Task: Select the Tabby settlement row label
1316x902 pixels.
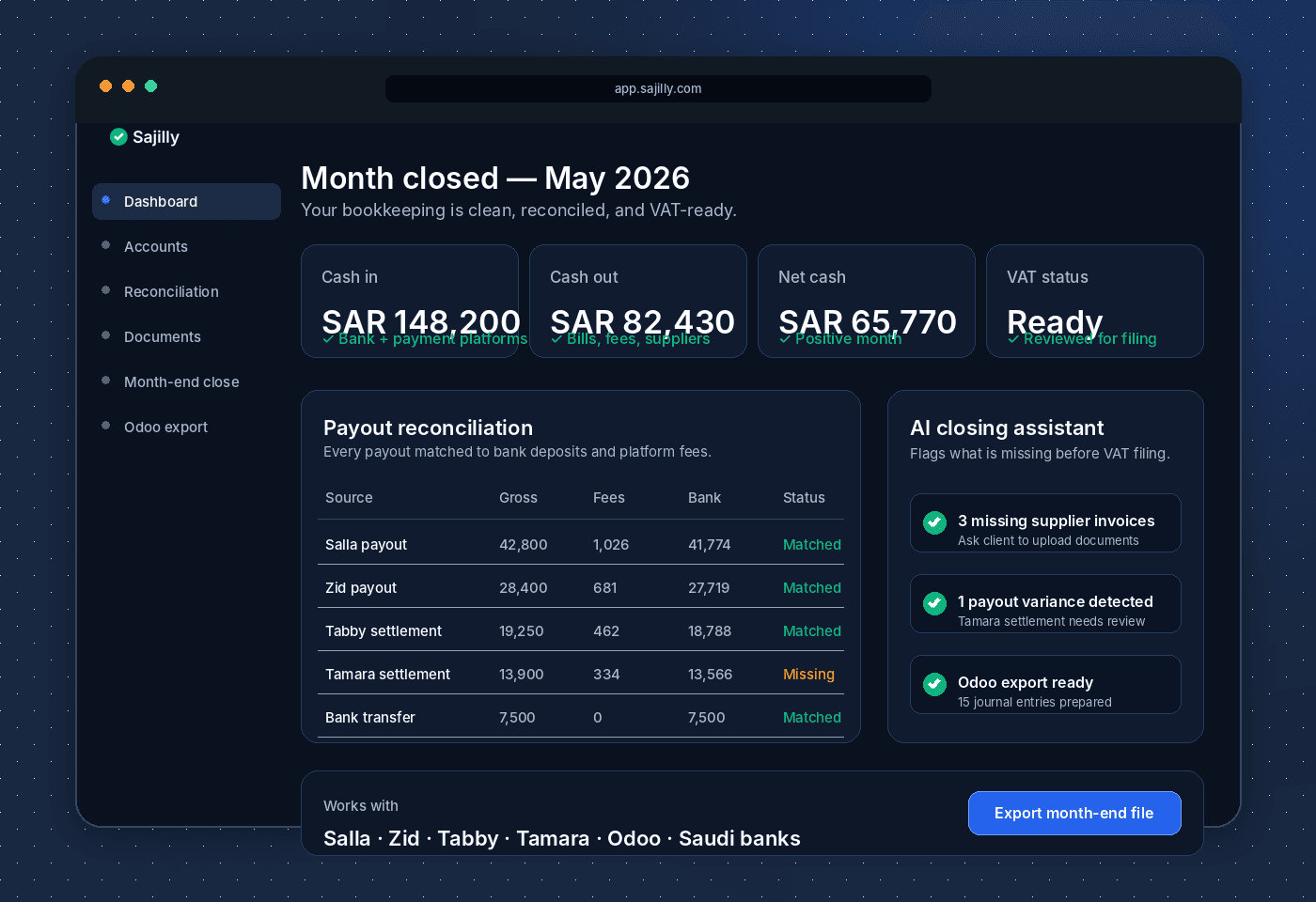Action: [384, 631]
